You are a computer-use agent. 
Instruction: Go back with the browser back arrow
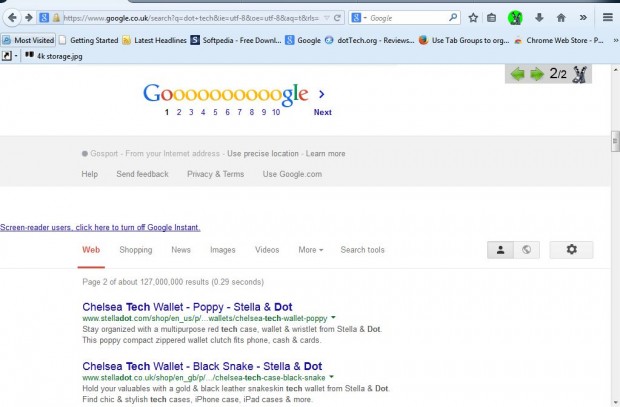coord(12,18)
